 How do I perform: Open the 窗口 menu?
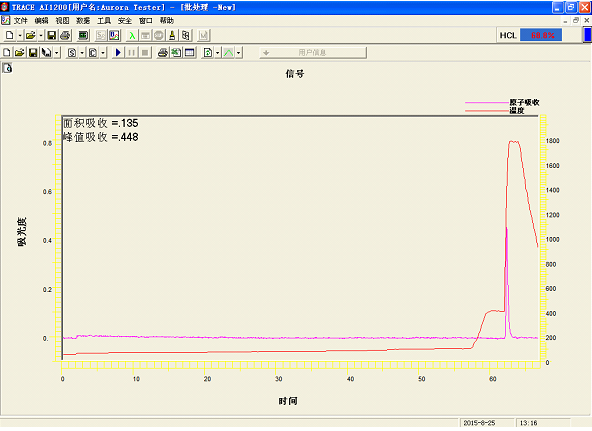click(x=146, y=20)
